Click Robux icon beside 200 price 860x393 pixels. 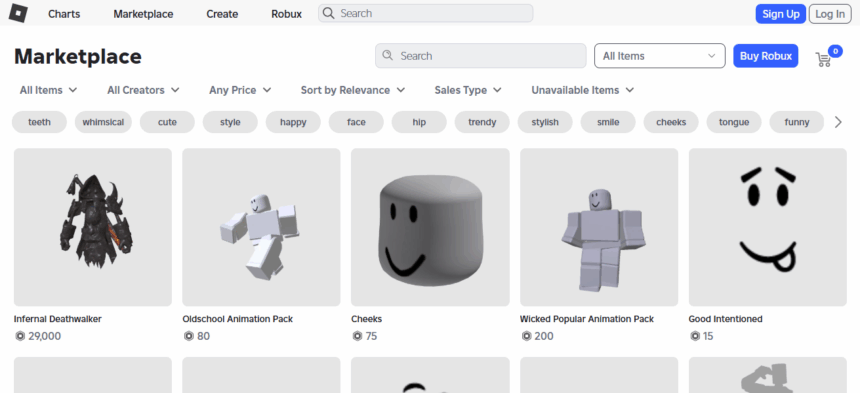pyautogui.click(x=527, y=336)
